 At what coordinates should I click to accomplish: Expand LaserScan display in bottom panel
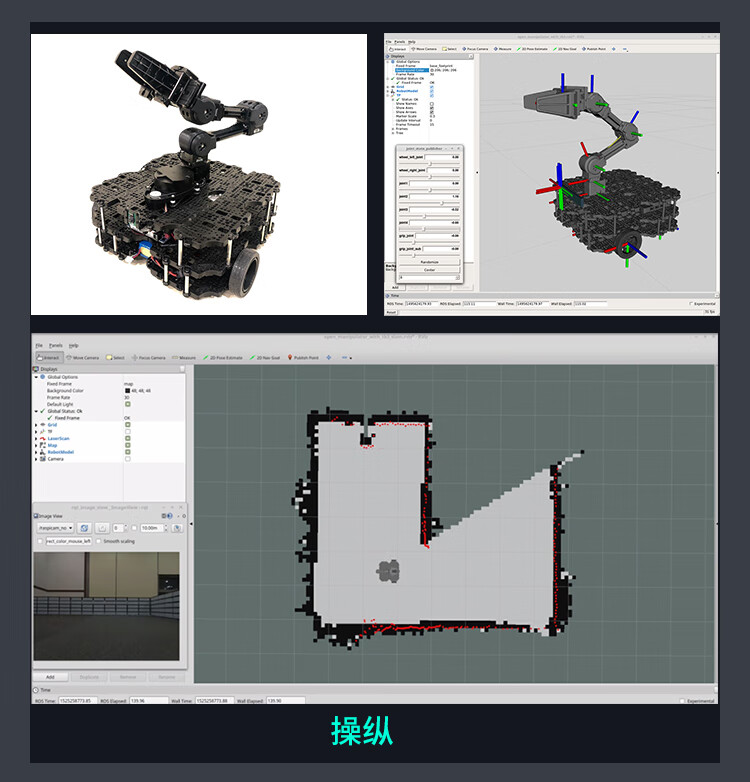point(36,438)
